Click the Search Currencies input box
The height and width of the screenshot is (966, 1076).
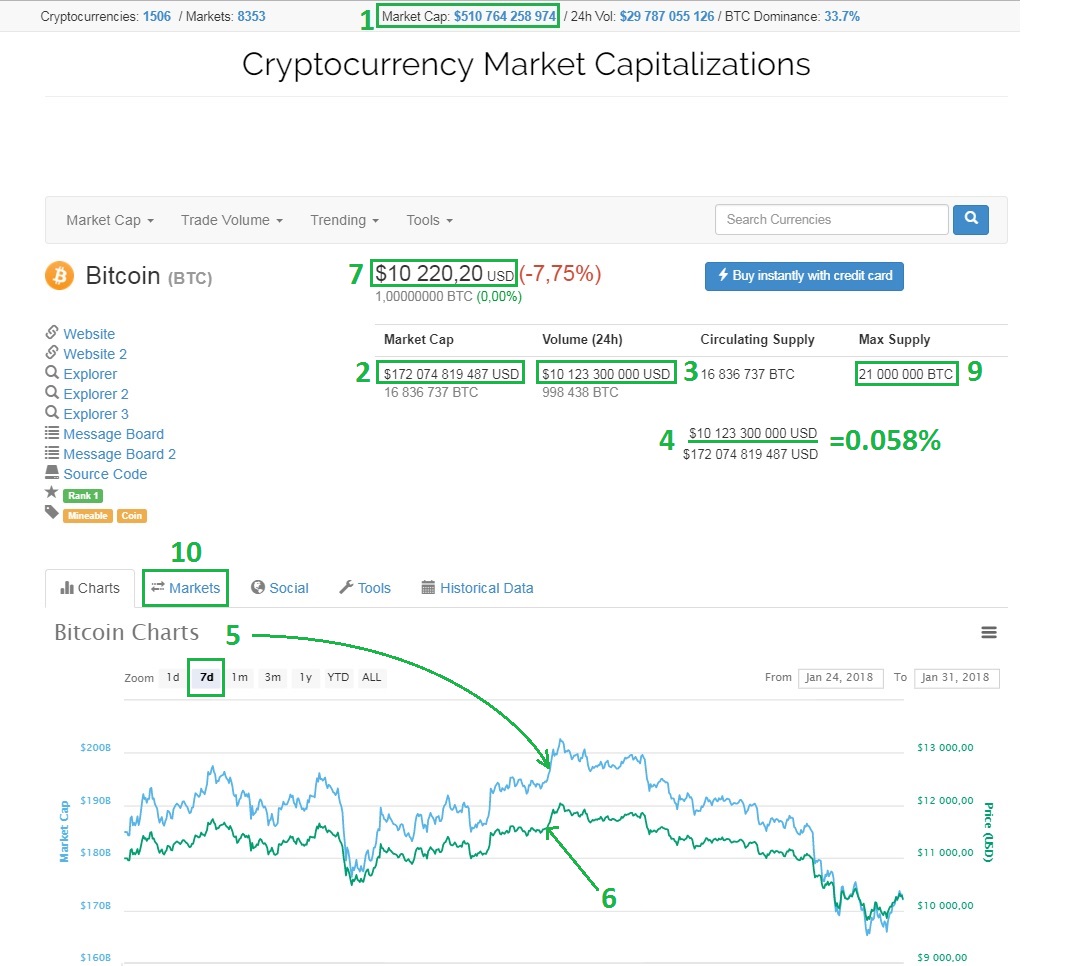[x=831, y=219]
